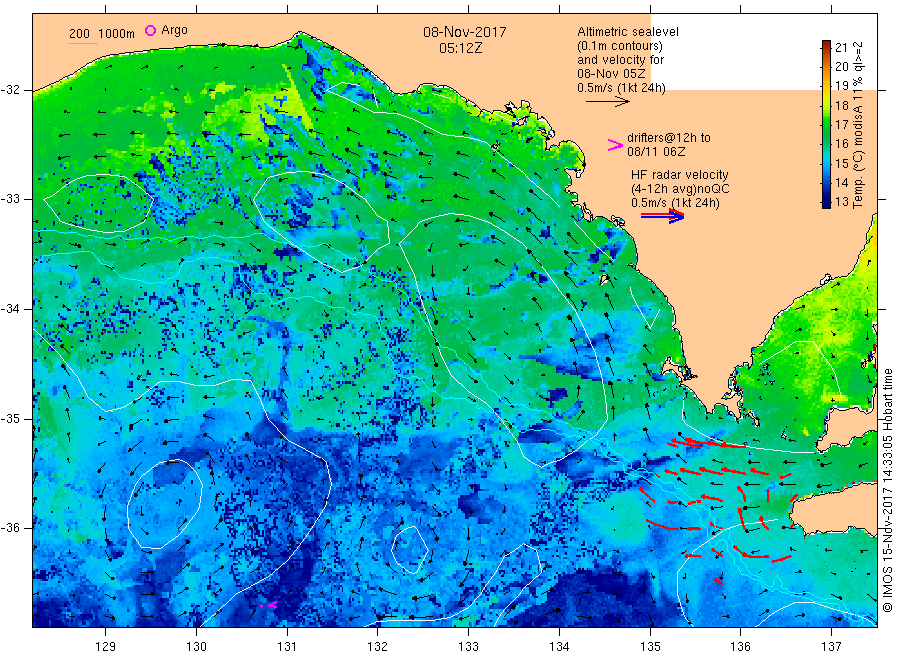This screenshot has height=660, width=900.
Task: Click the 17 label on temperature scale
Action: point(841,125)
